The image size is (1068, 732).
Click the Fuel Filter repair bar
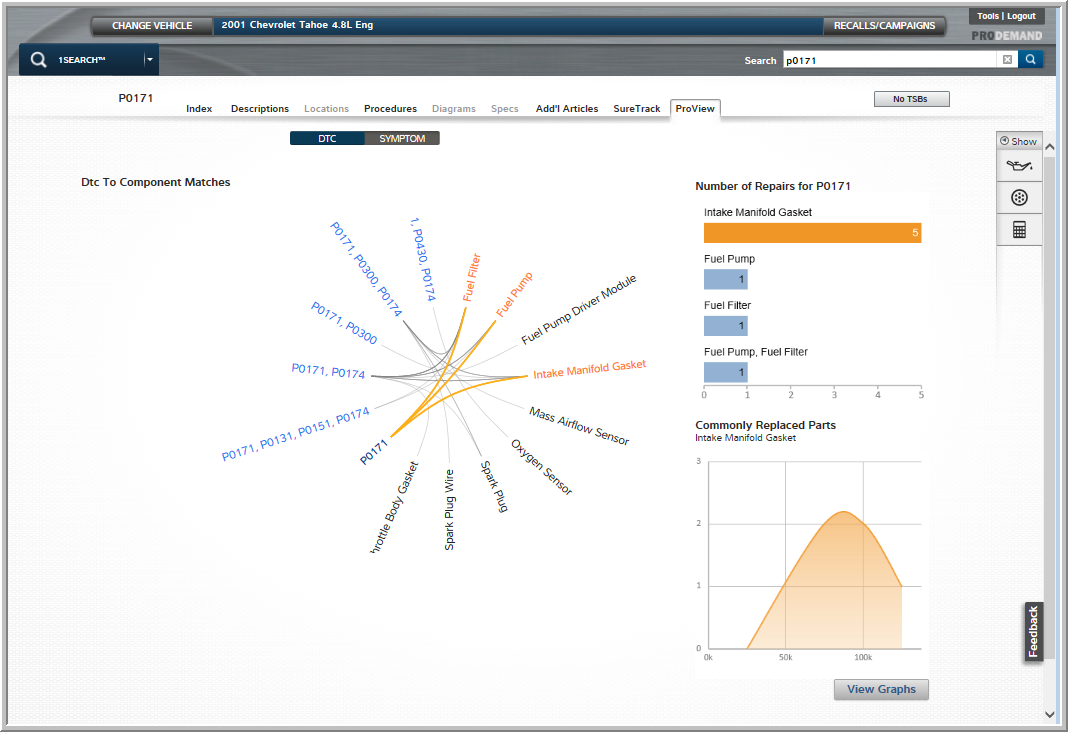click(726, 326)
